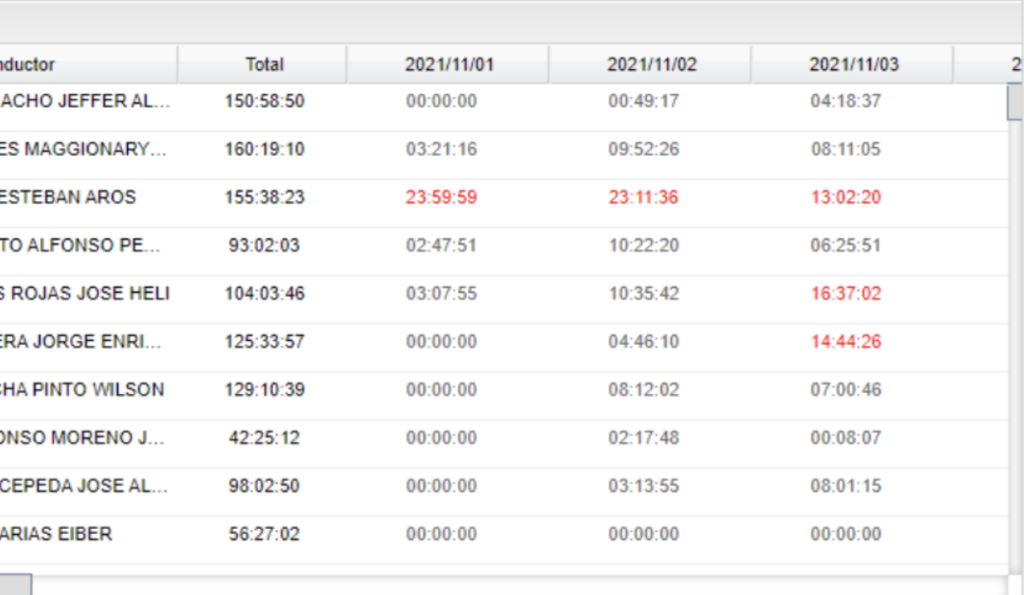Click total 160:19:10
Screen dimensions: 1024x595
(264, 150)
